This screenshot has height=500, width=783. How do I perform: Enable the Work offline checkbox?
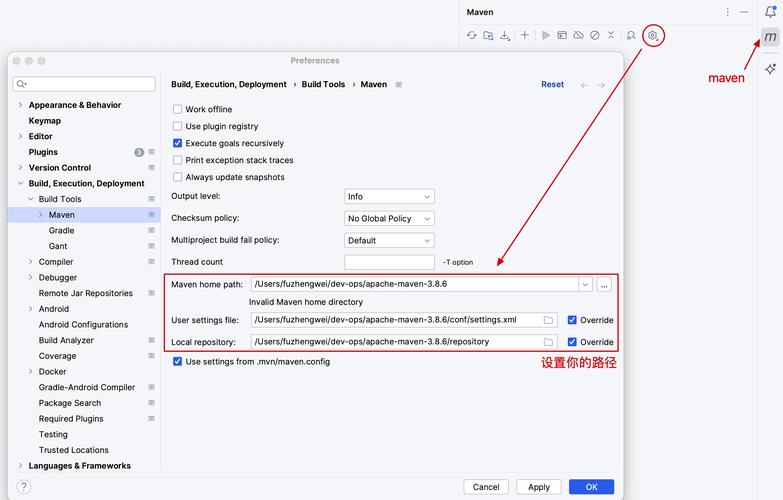pos(178,110)
